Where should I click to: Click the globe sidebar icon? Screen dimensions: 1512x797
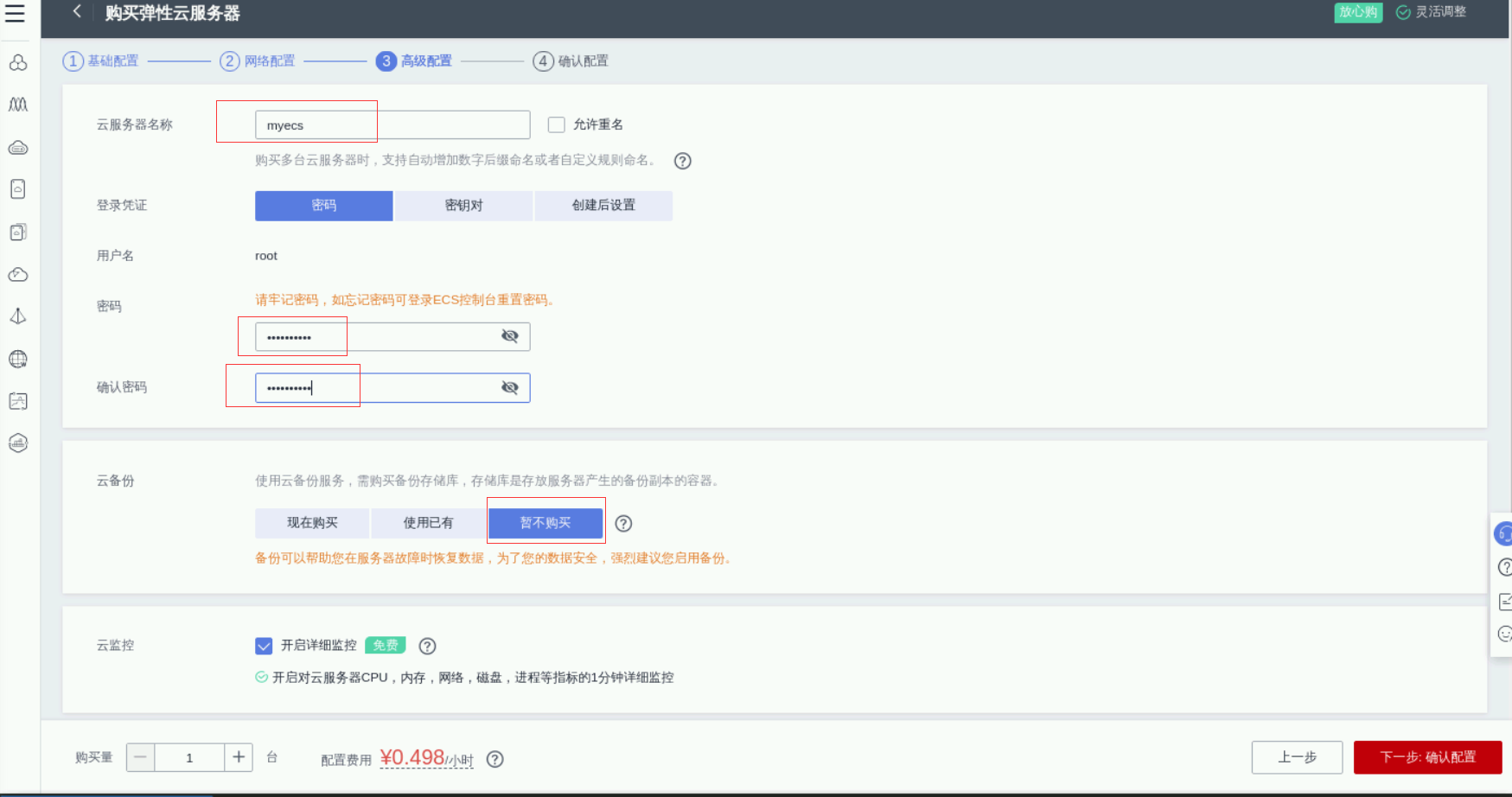pos(18,359)
